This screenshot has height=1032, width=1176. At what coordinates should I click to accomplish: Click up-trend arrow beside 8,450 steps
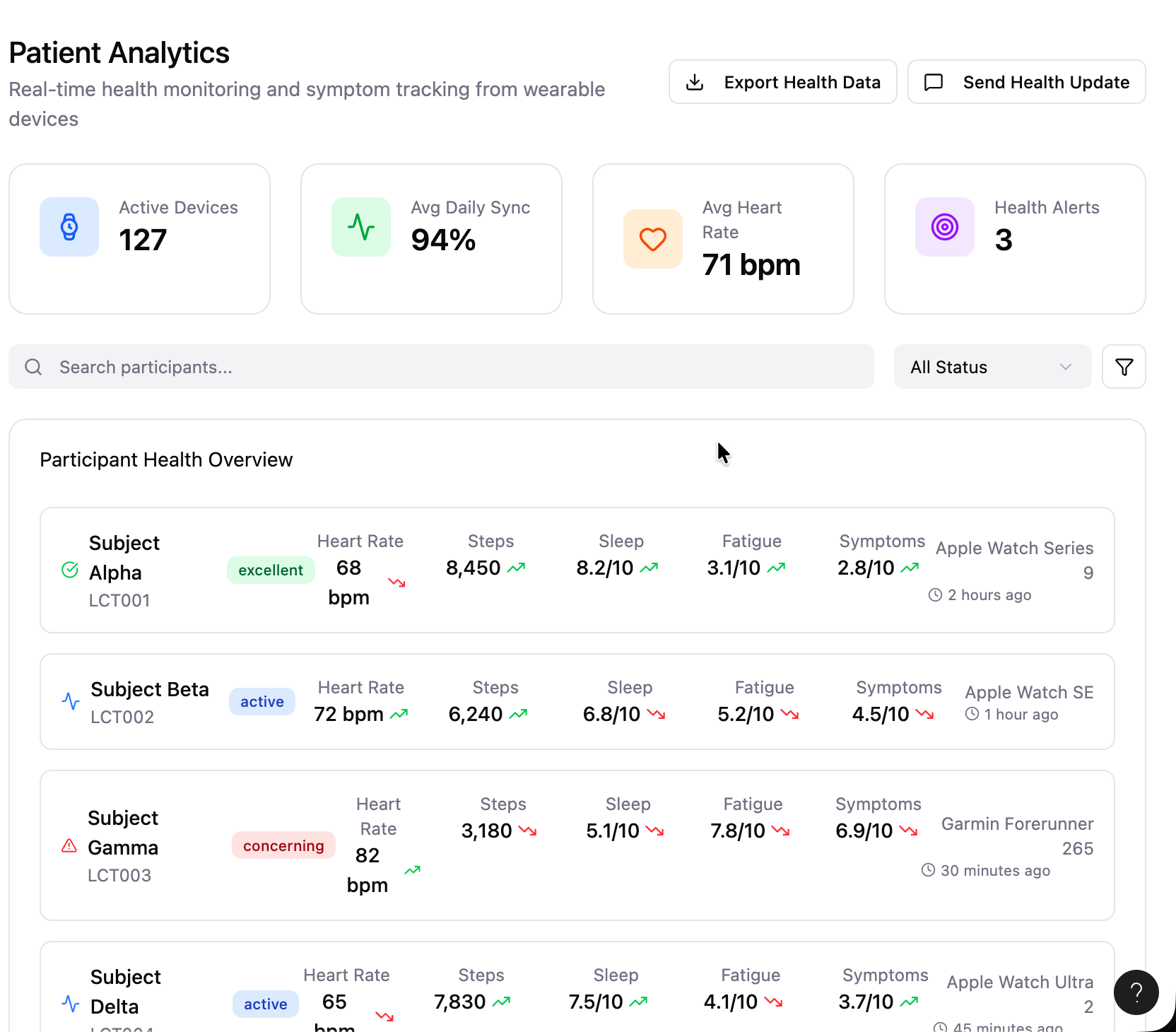point(517,568)
